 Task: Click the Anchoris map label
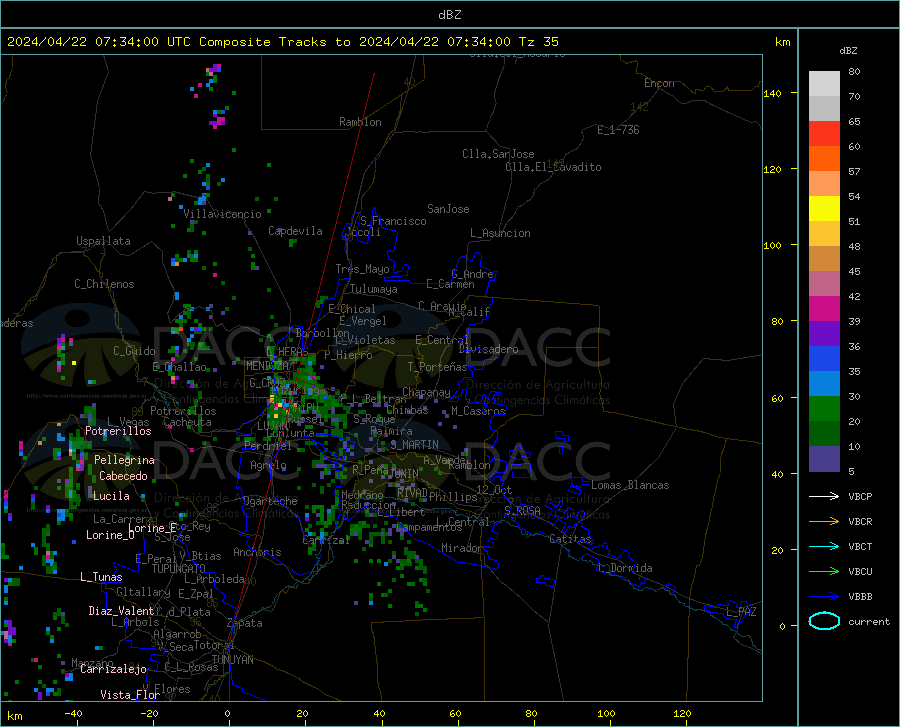257,552
